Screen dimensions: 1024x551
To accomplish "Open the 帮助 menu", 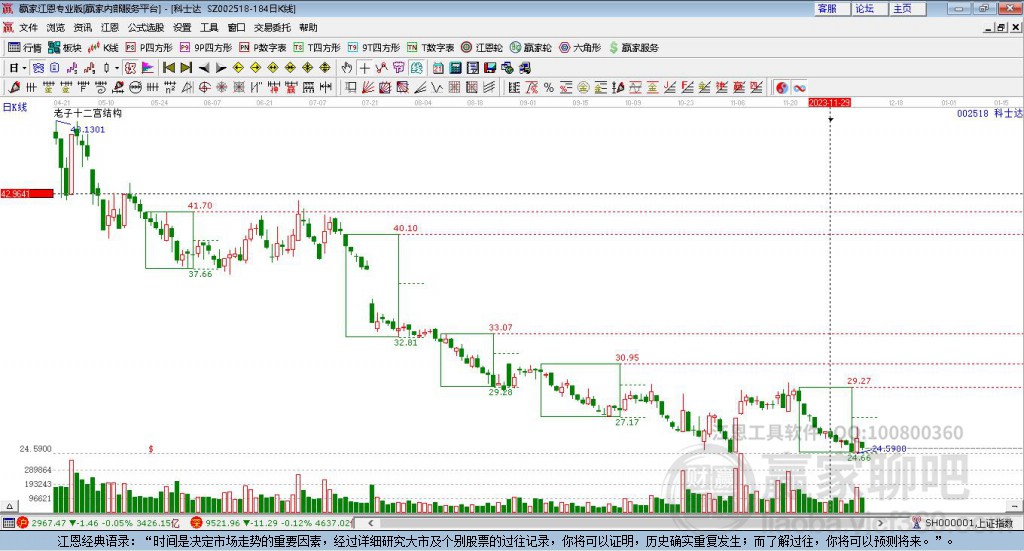I will [308, 27].
